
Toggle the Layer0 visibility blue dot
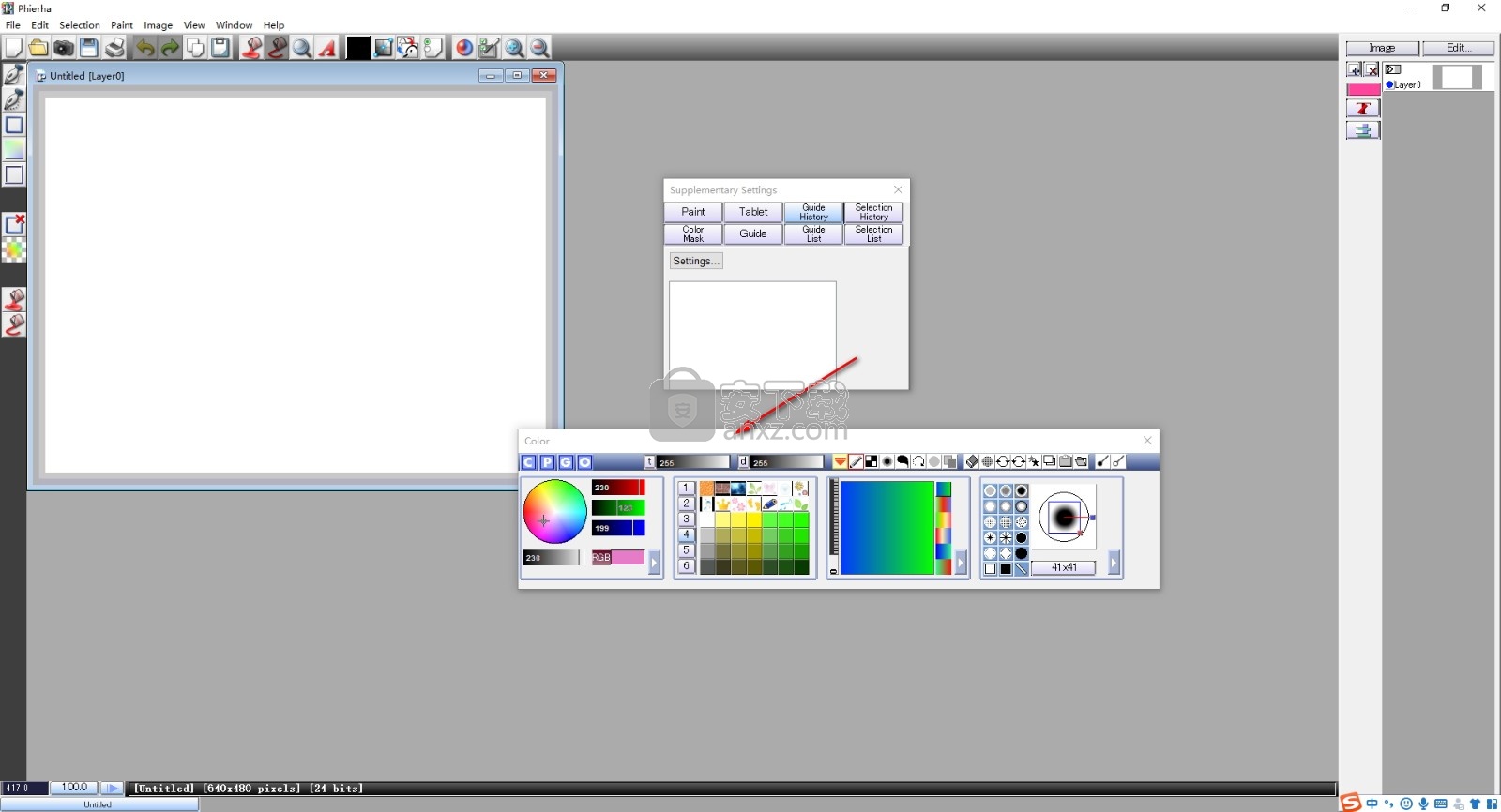[x=1389, y=84]
